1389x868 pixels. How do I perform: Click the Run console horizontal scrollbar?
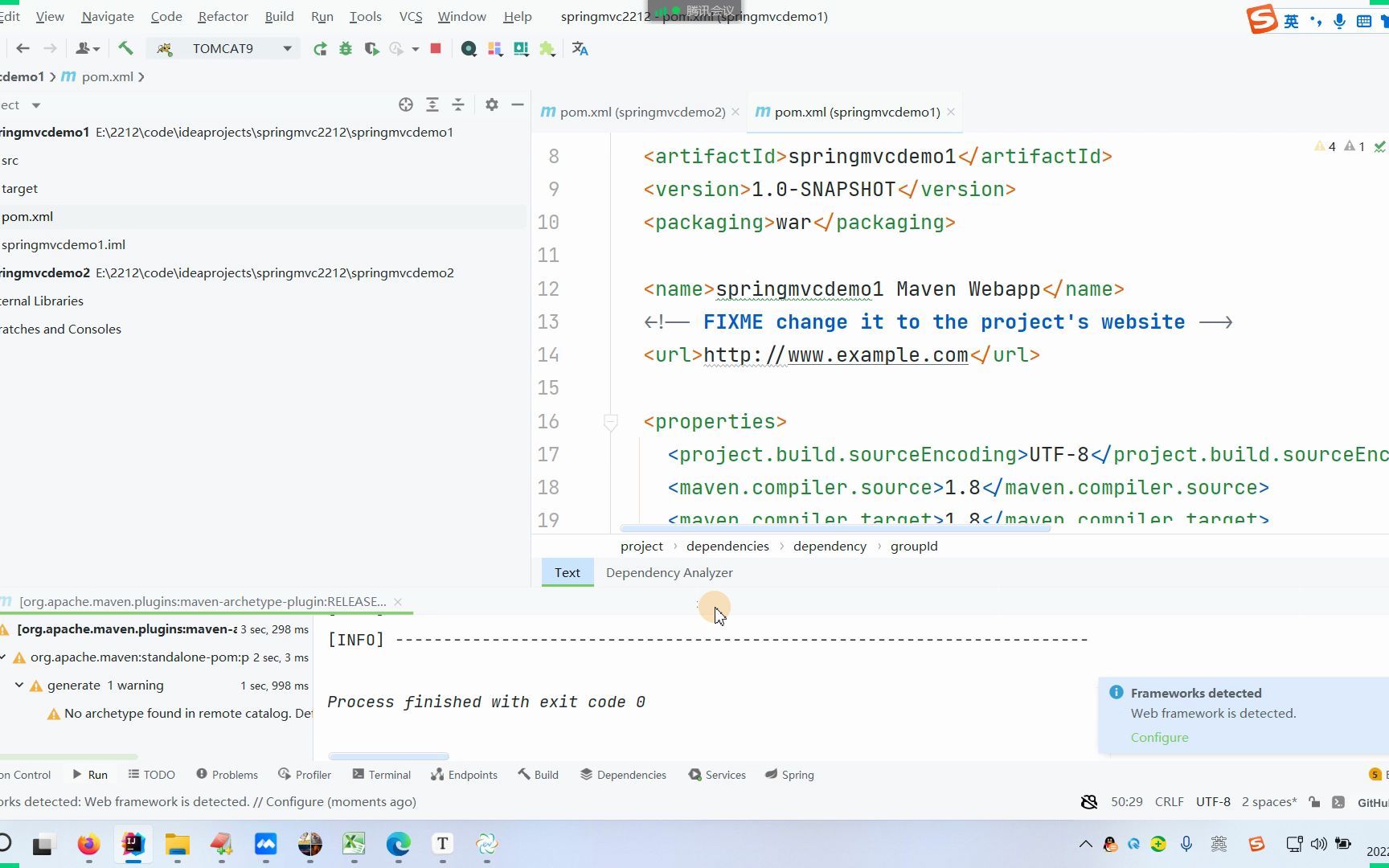pyautogui.click(x=388, y=756)
